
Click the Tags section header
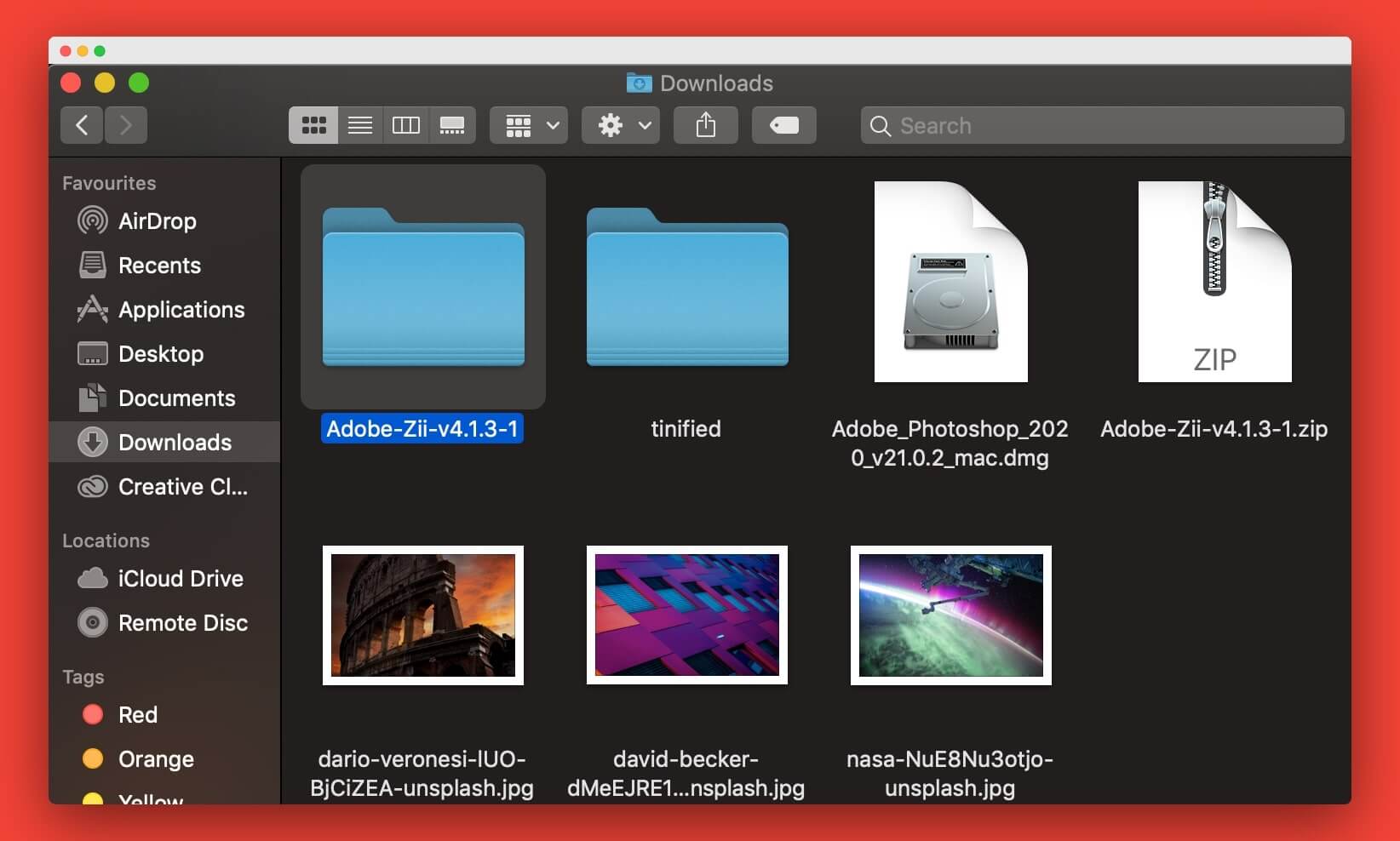[x=83, y=677]
